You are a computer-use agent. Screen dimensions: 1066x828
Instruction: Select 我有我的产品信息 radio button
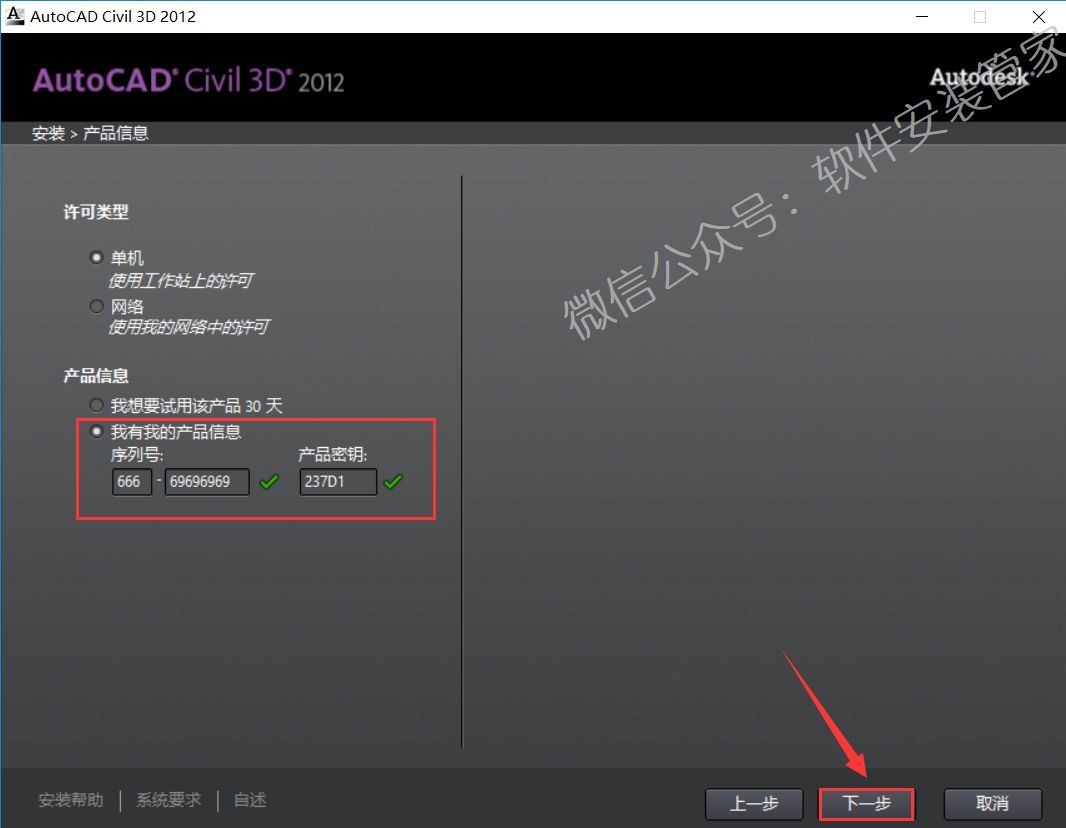(97, 432)
